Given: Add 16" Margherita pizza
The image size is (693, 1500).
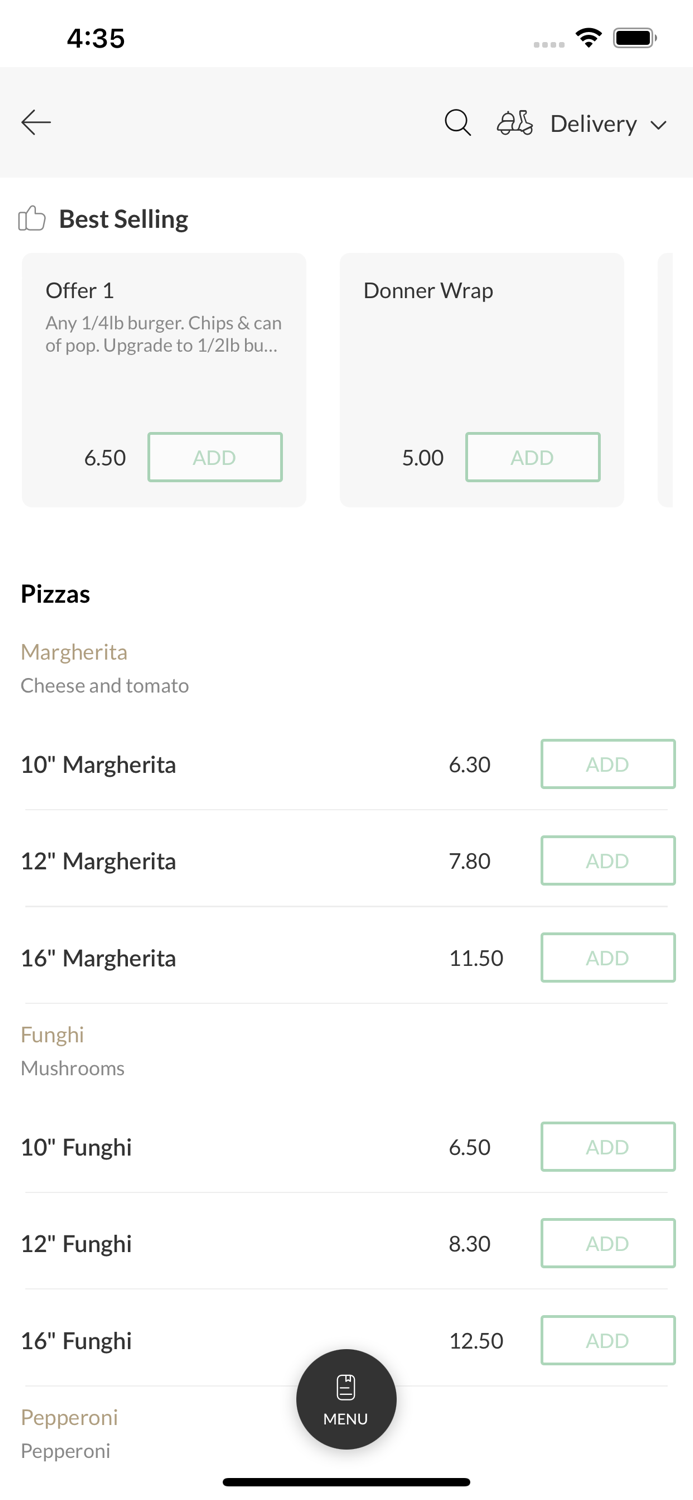Looking at the screenshot, I should click(x=608, y=958).
